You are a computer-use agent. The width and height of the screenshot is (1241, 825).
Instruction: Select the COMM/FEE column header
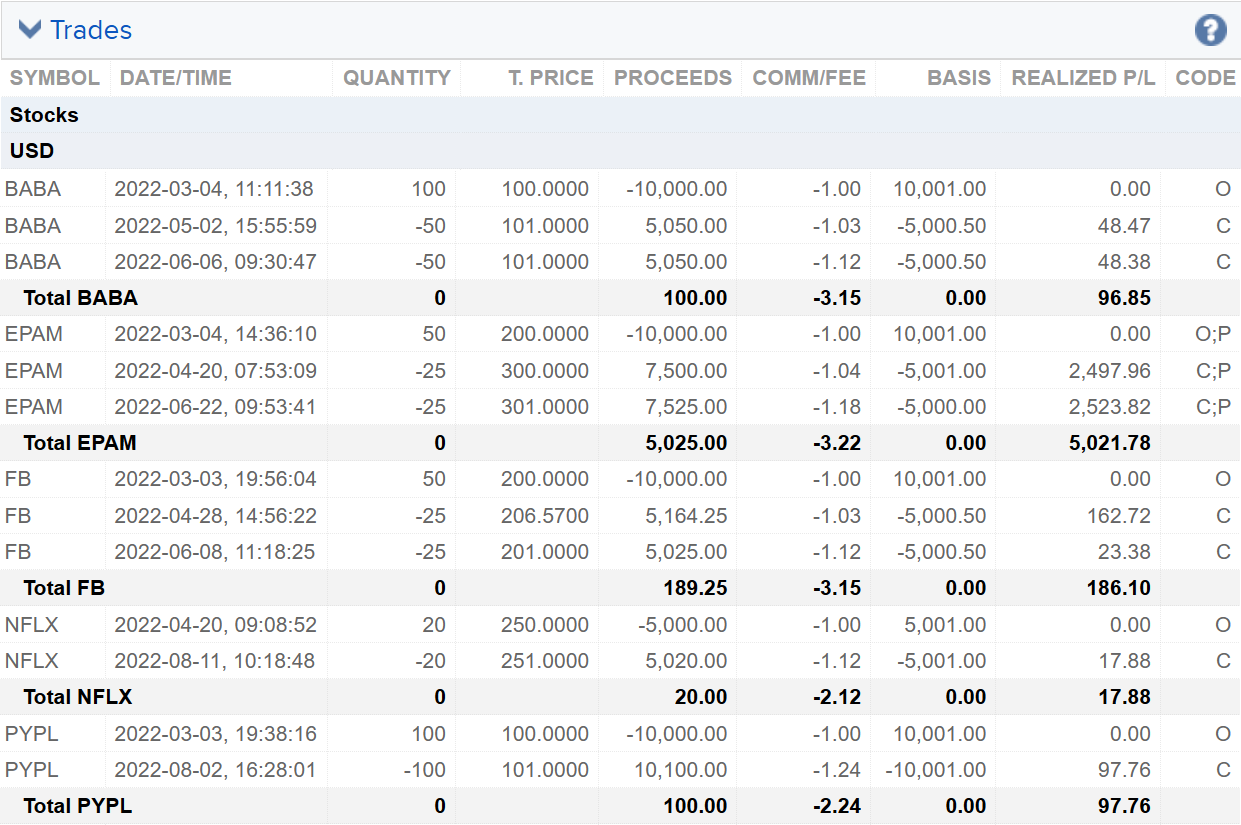pyautogui.click(x=809, y=78)
